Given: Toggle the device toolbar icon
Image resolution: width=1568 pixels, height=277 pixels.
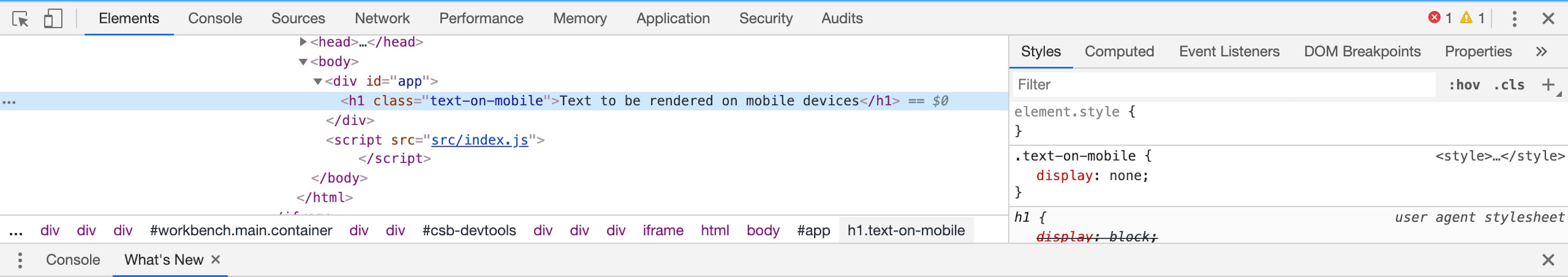Looking at the screenshot, I should click(53, 19).
